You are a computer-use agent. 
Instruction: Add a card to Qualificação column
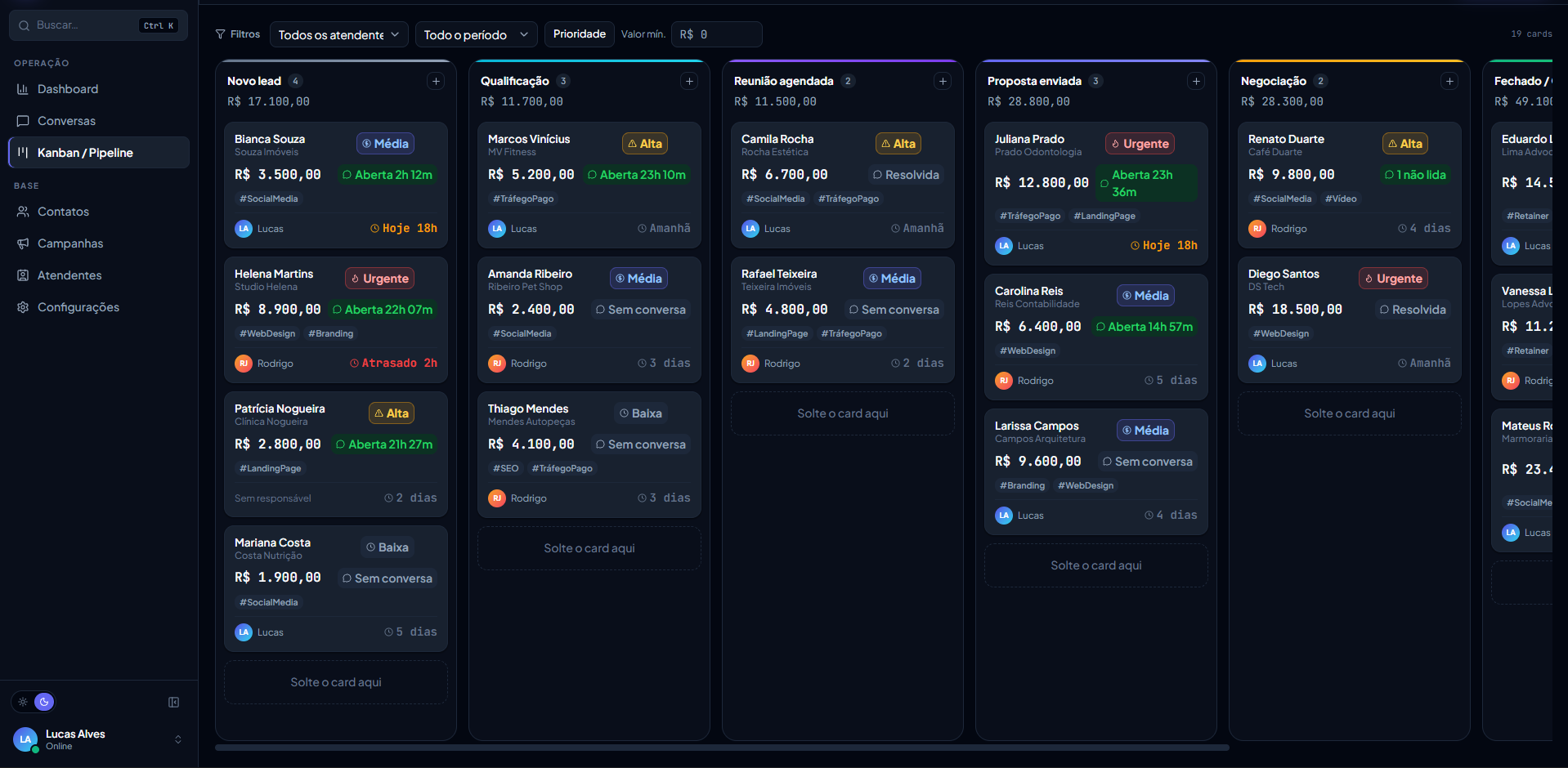tap(689, 81)
